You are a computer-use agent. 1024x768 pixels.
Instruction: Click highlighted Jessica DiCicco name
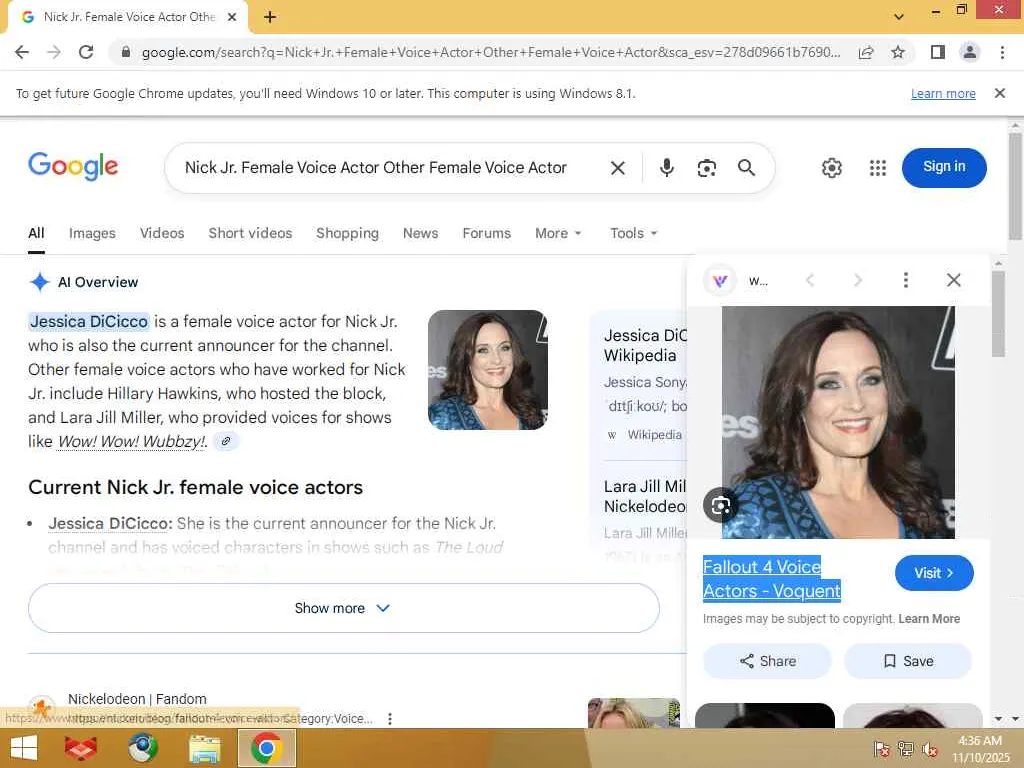[x=89, y=321]
